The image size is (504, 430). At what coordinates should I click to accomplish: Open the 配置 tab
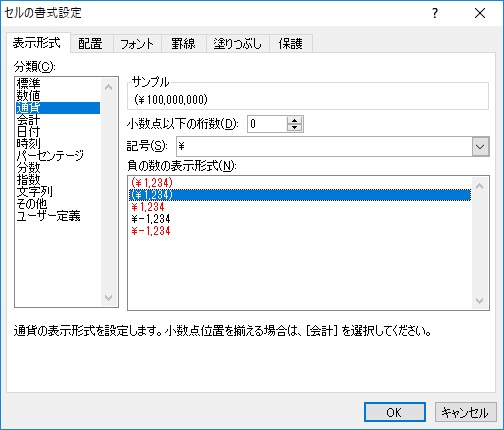point(92,44)
